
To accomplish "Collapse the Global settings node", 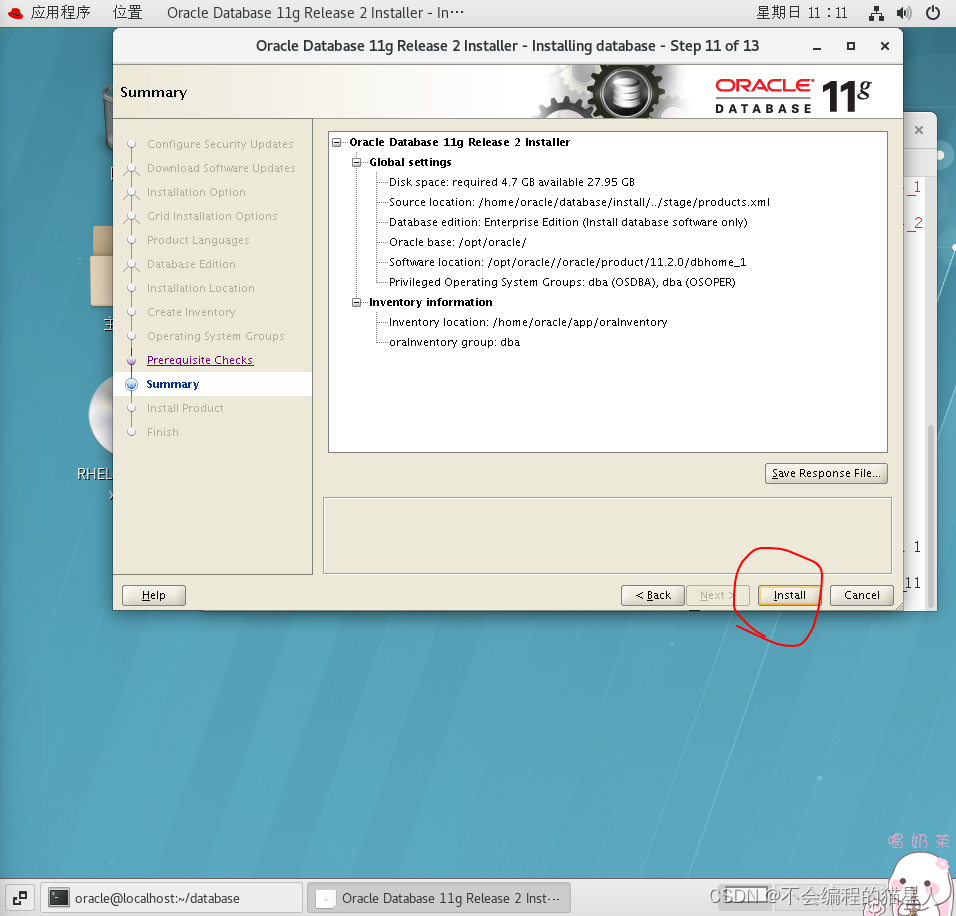I will click(357, 162).
